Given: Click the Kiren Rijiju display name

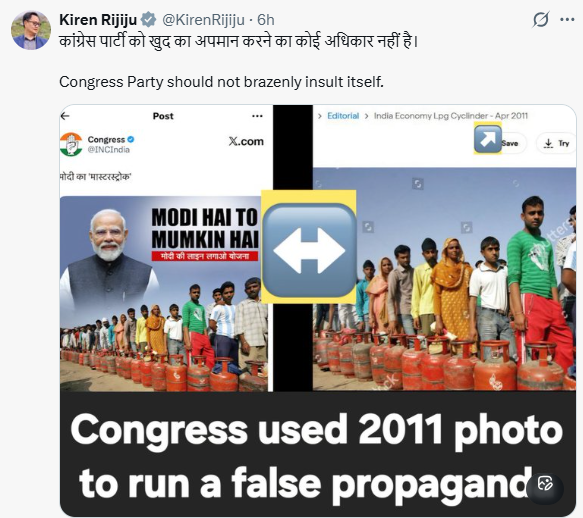Looking at the screenshot, I should pyautogui.click(x=98, y=20).
